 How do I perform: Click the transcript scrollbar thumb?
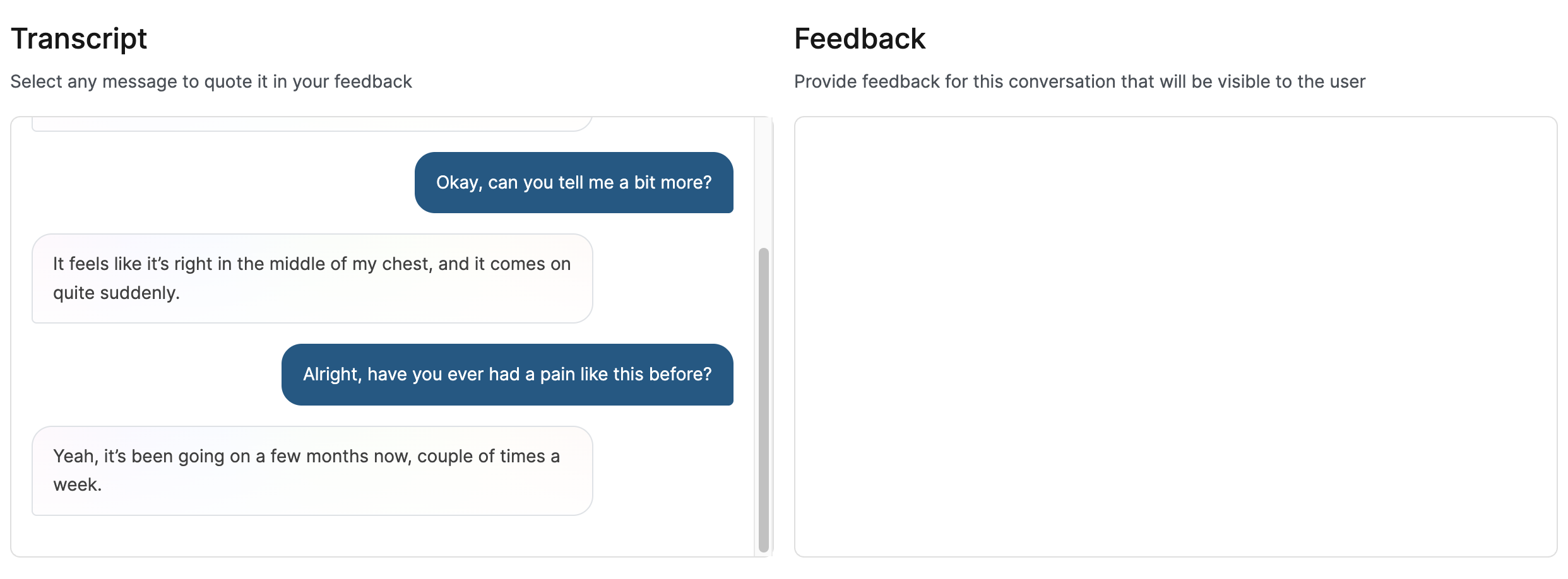click(763, 400)
